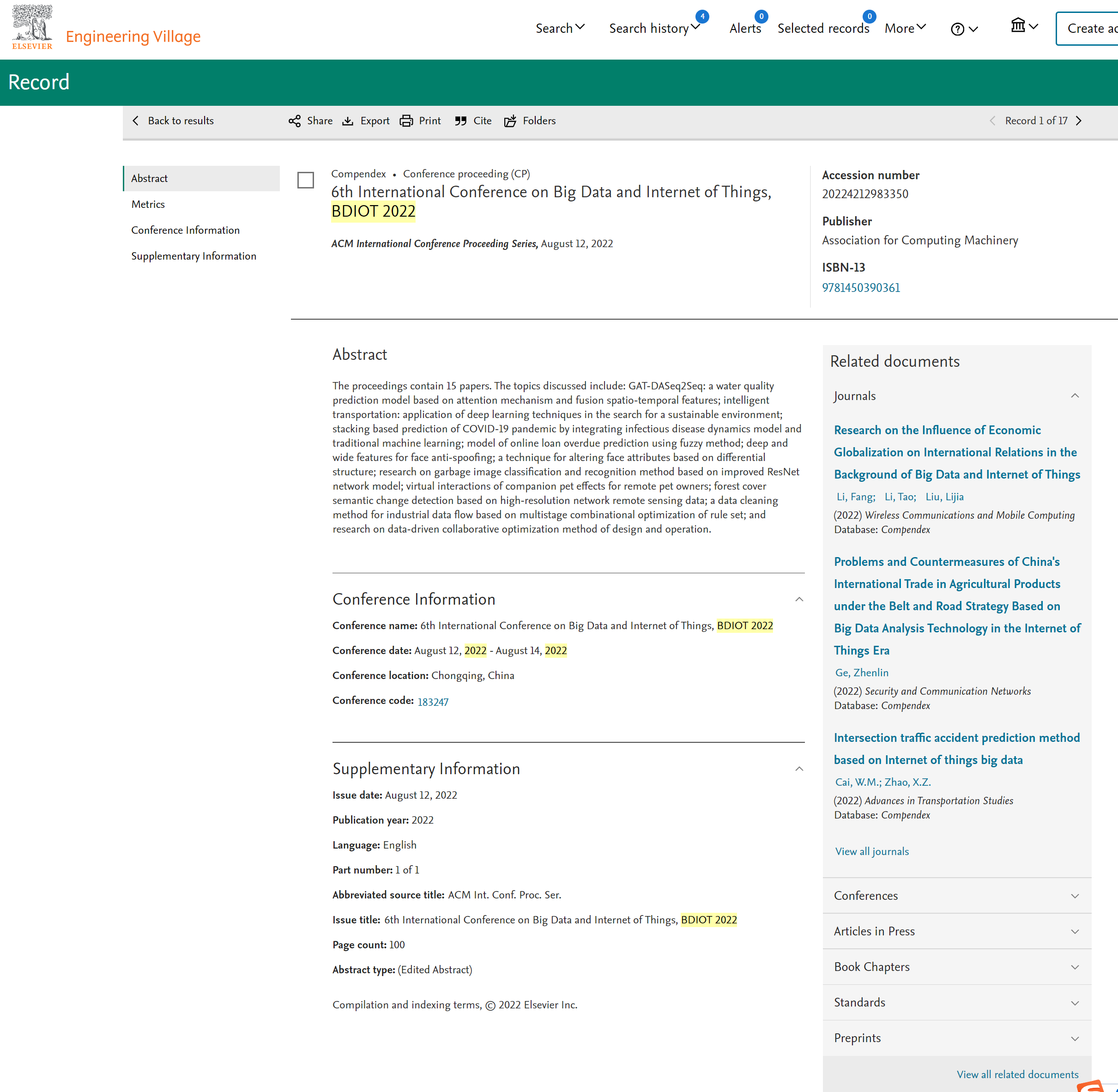Click the Search history count badge
The image size is (1118, 1092).
(x=702, y=17)
